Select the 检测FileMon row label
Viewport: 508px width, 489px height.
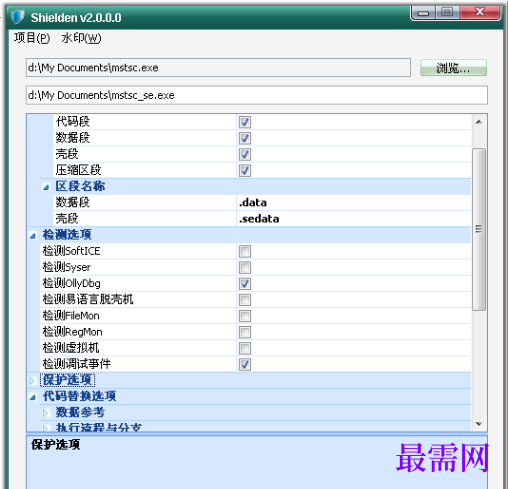click(x=71, y=316)
